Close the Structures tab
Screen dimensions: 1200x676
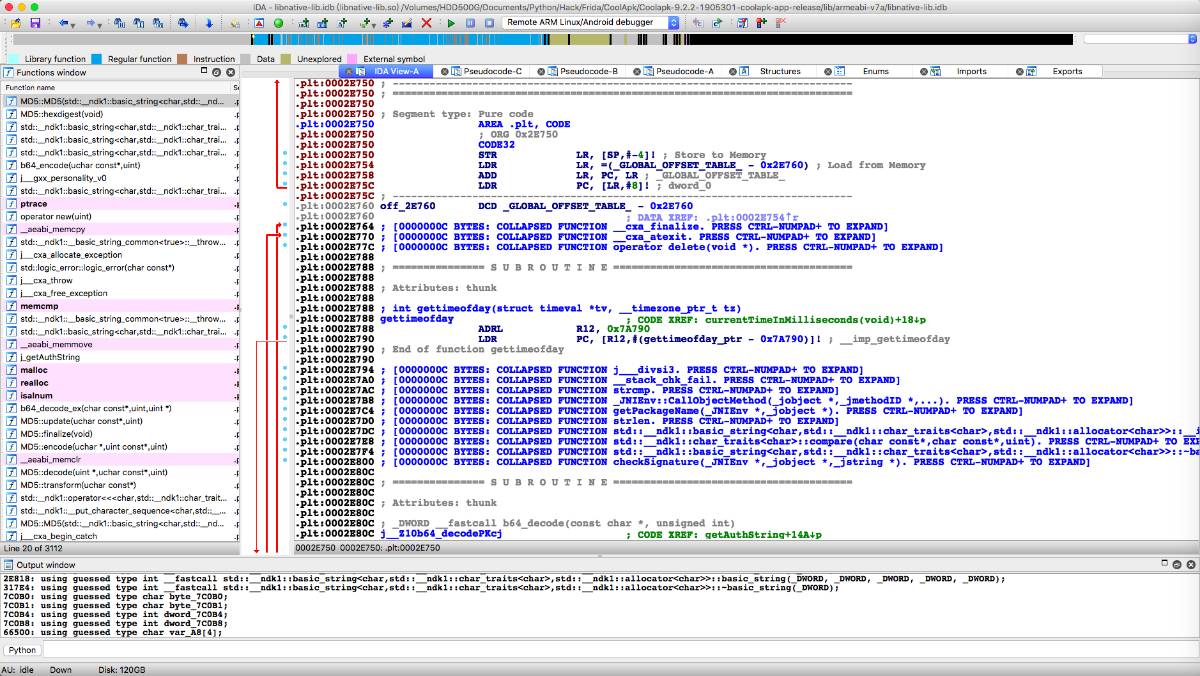coord(732,71)
